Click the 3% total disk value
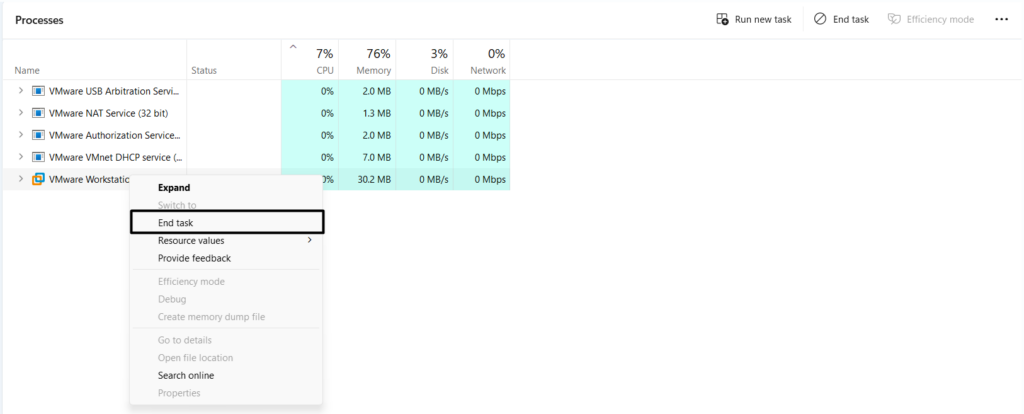Viewport: 1024px width, 414px height. click(x=440, y=54)
